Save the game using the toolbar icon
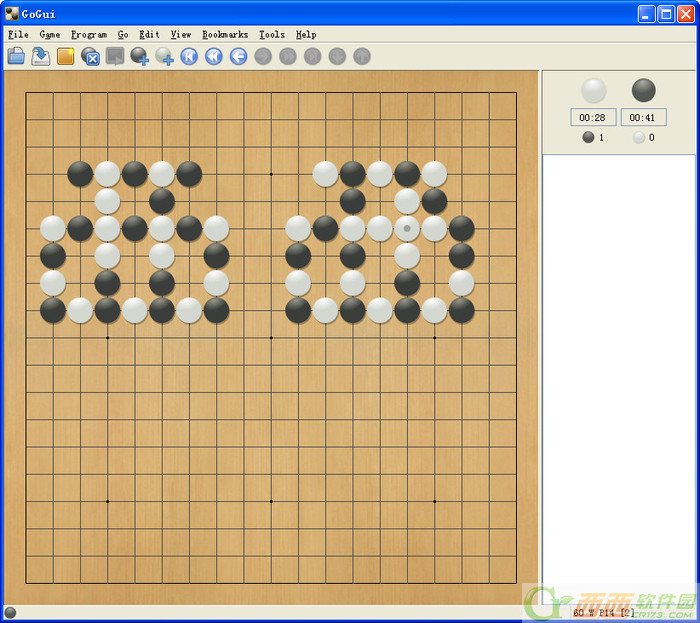Screen dimensions: 700x623 point(41,56)
